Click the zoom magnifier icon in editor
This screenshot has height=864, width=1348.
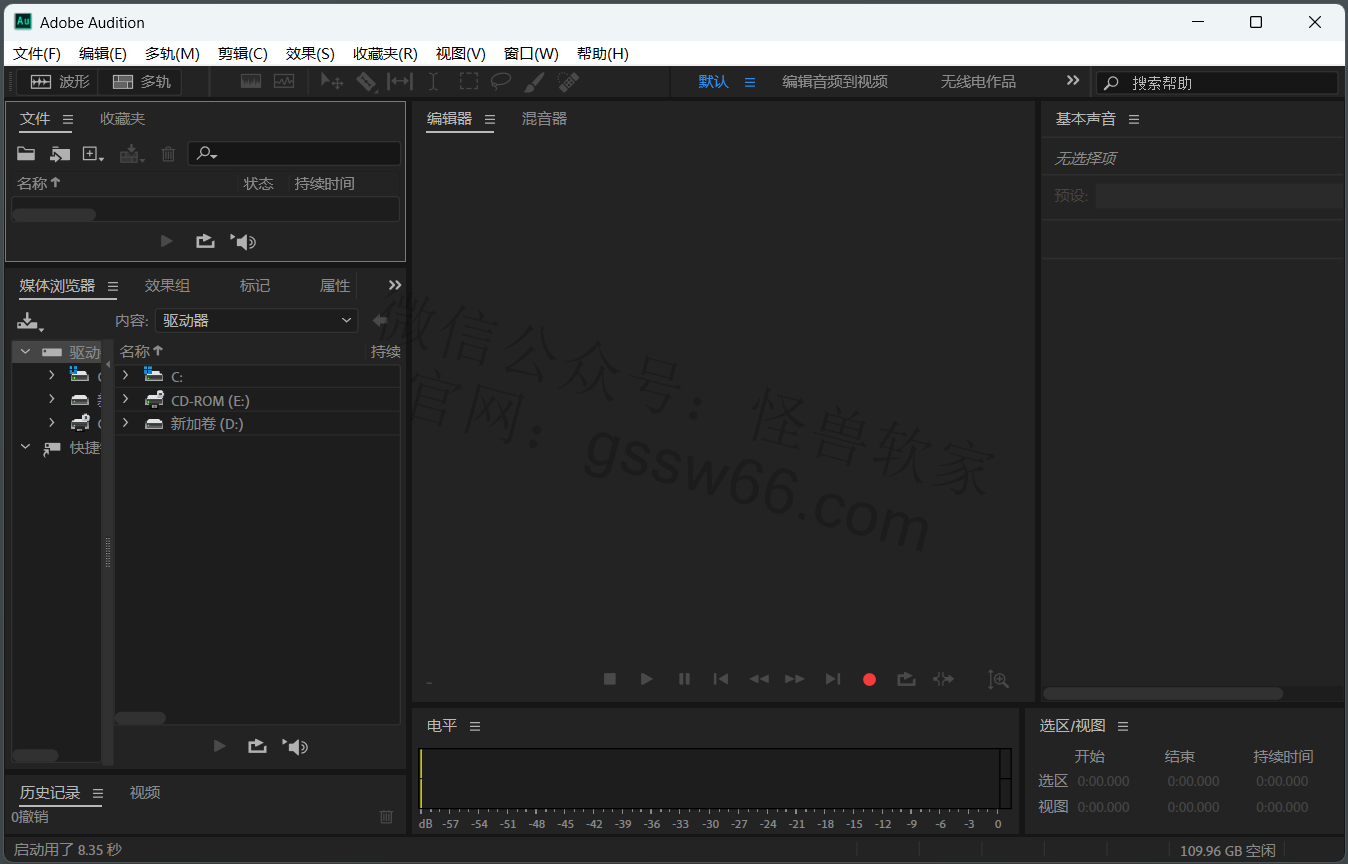pos(998,679)
